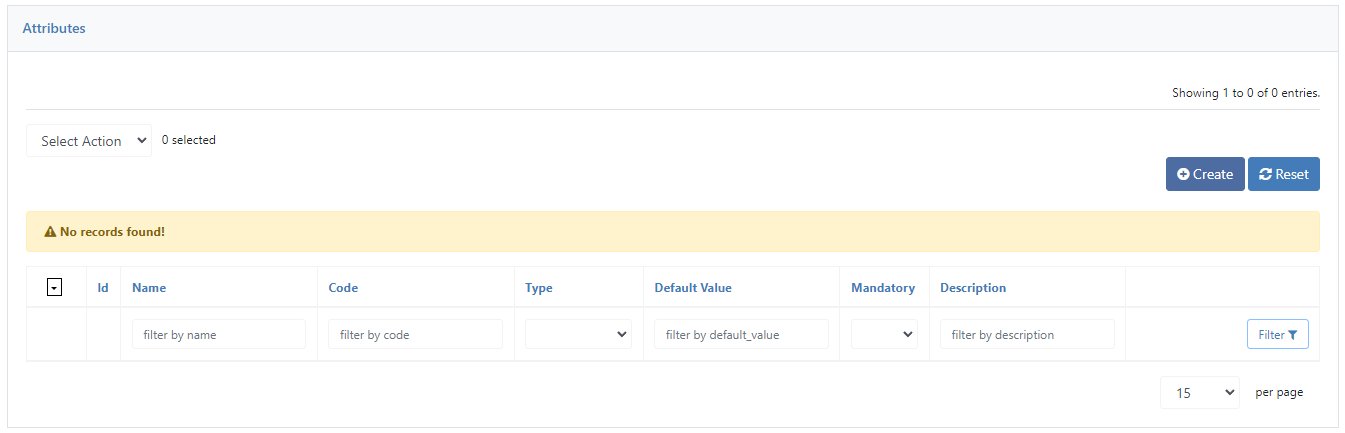Screen dimensions: 1345x433
Task: Focus the filter by description field
Action: click(x=1027, y=335)
